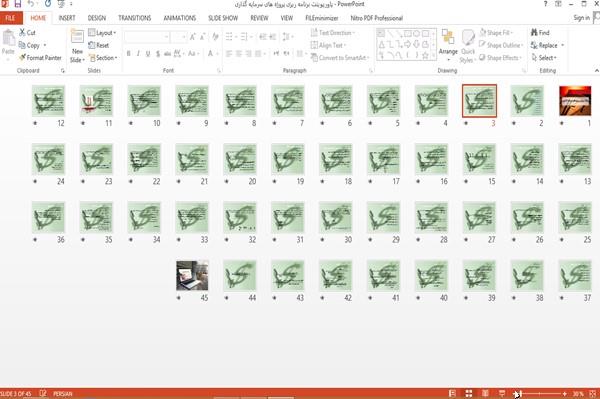Click the Sign in link

click(581, 18)
